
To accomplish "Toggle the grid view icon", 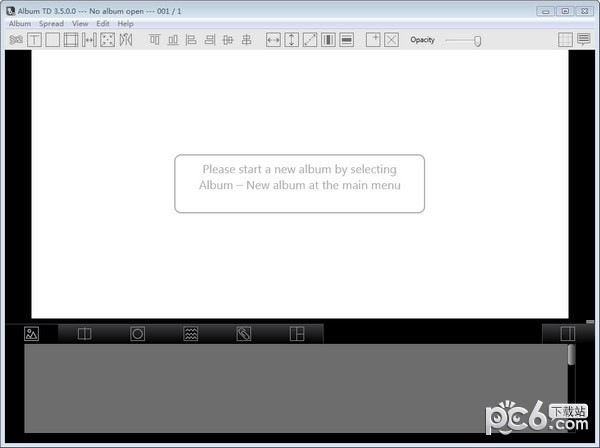I will tap(566, 40).
